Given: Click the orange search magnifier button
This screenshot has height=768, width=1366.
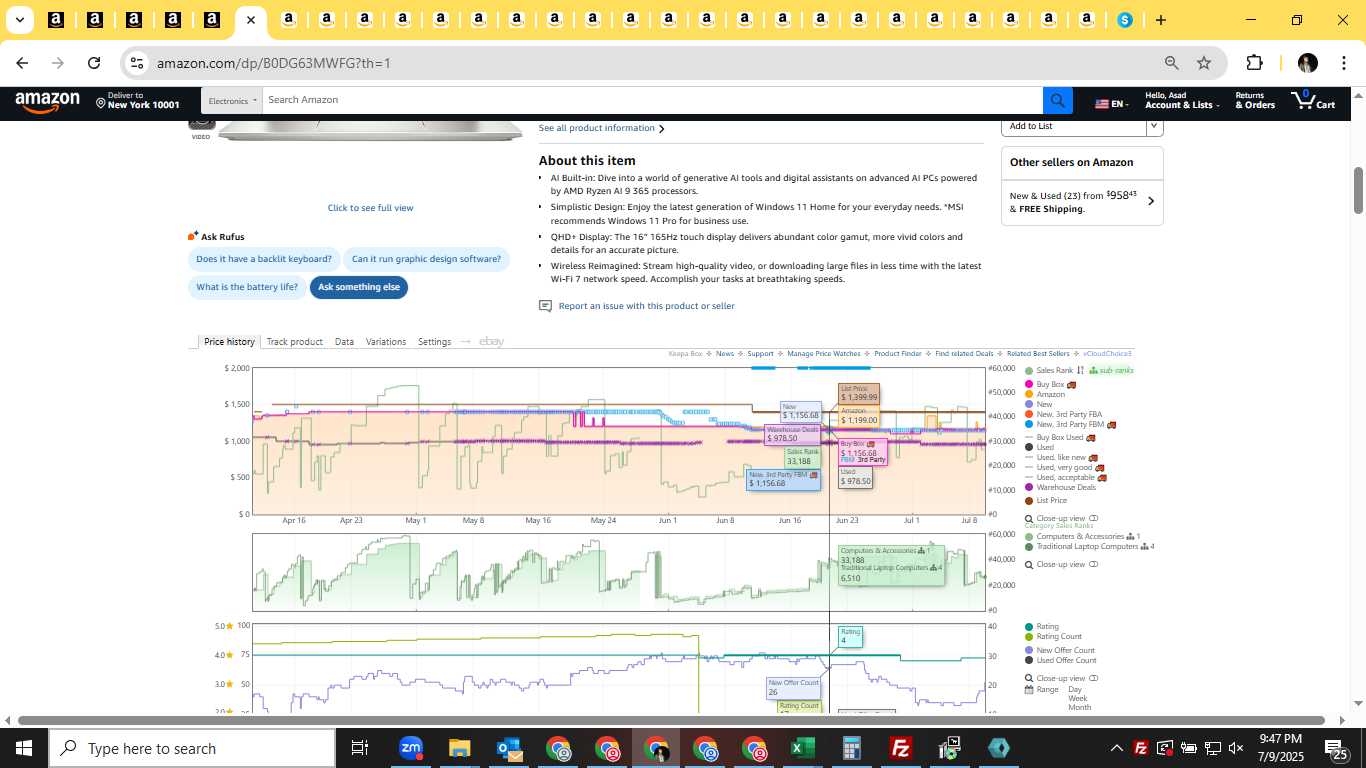Looking at the screenshot, I should pyautogui.click(x=1058, y=100).
